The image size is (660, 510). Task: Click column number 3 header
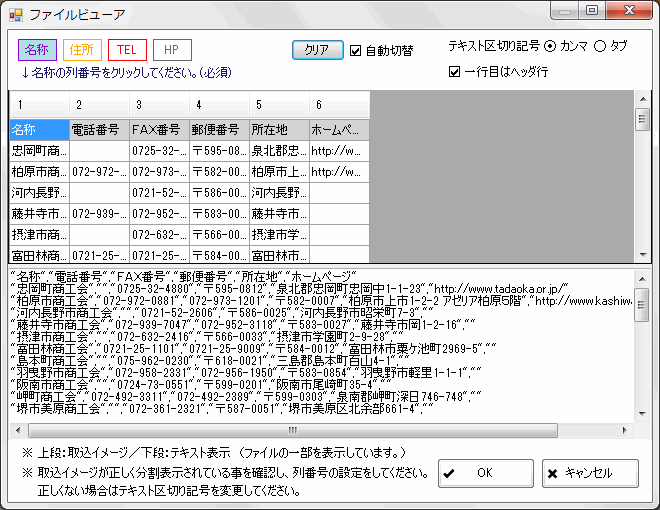(x=158, y=105)
